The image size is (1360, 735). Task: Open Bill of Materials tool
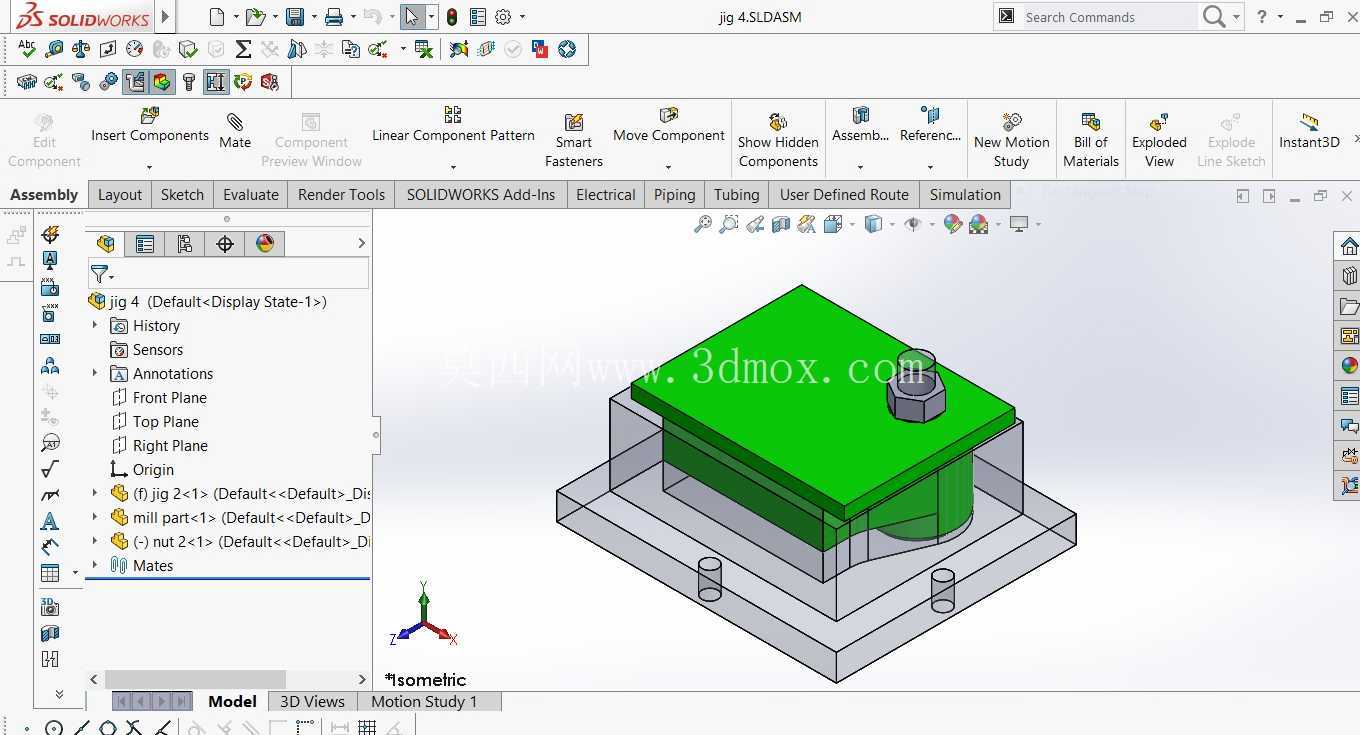point(1091,139)
